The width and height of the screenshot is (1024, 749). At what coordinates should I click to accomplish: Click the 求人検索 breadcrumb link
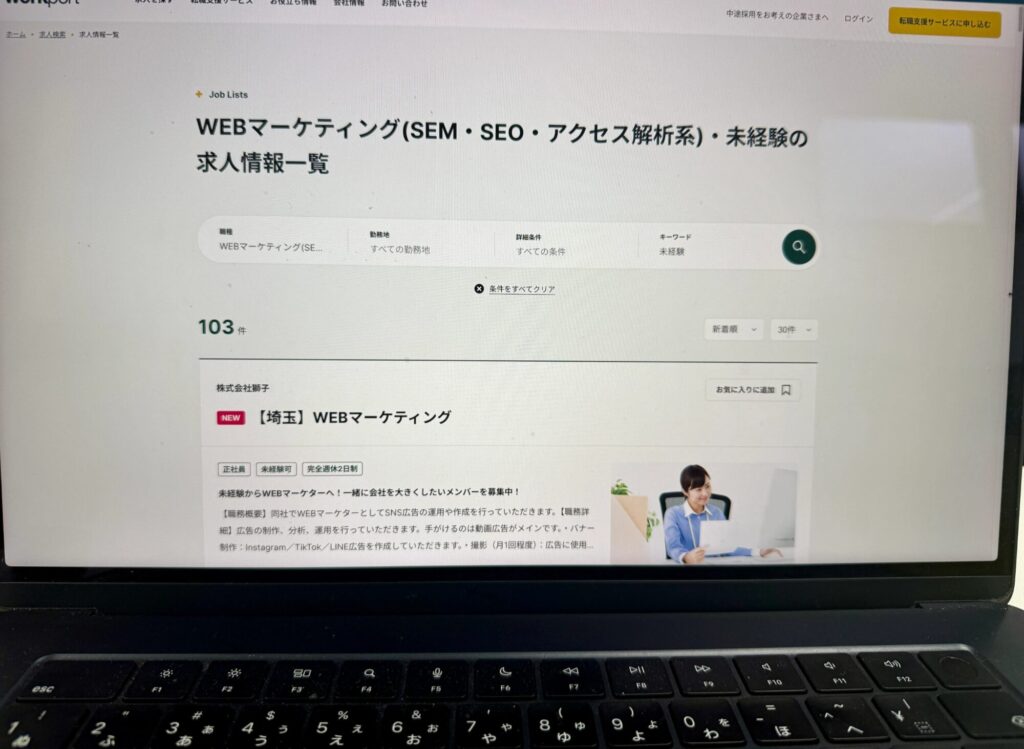52,35
